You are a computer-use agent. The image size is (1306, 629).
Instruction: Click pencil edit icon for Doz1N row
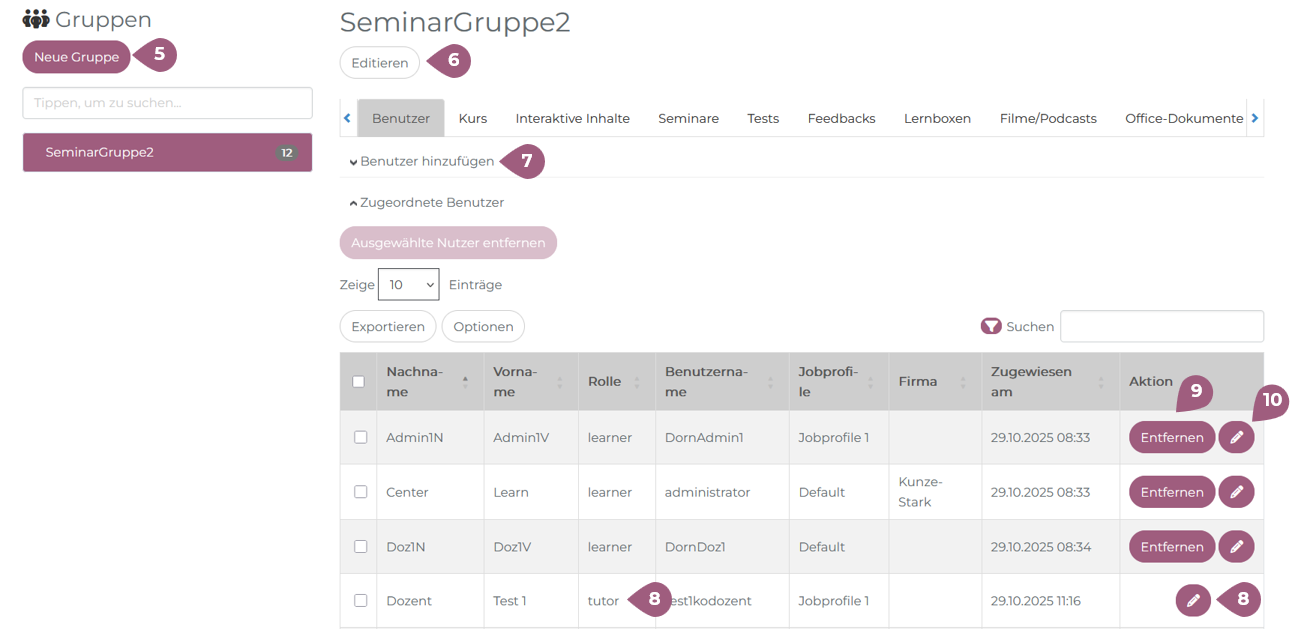(x=1236, y=547)
